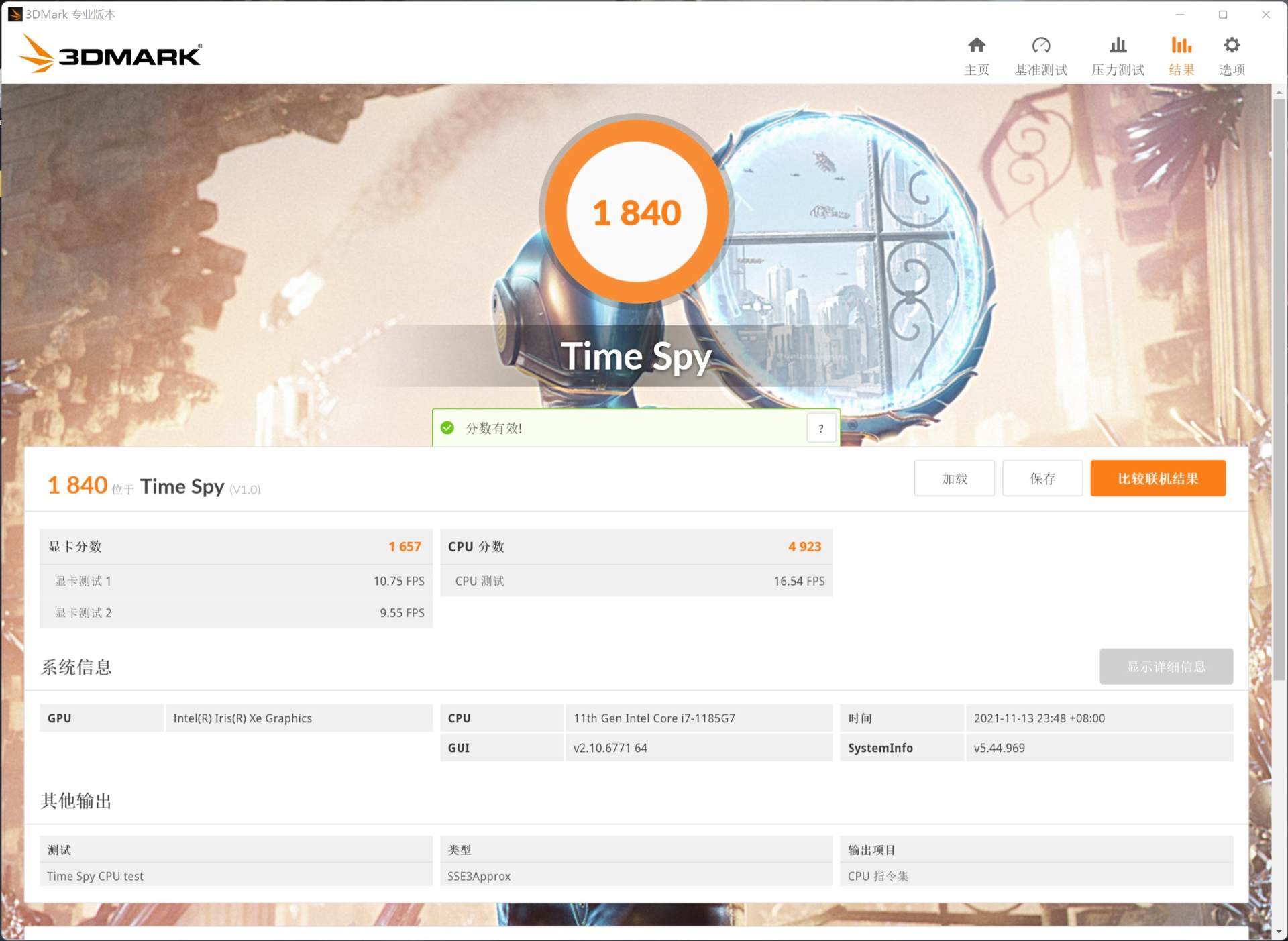Click the CPU 分数 header label
This screenshot has width=1288, height=941.
click(x=476, y=547)
